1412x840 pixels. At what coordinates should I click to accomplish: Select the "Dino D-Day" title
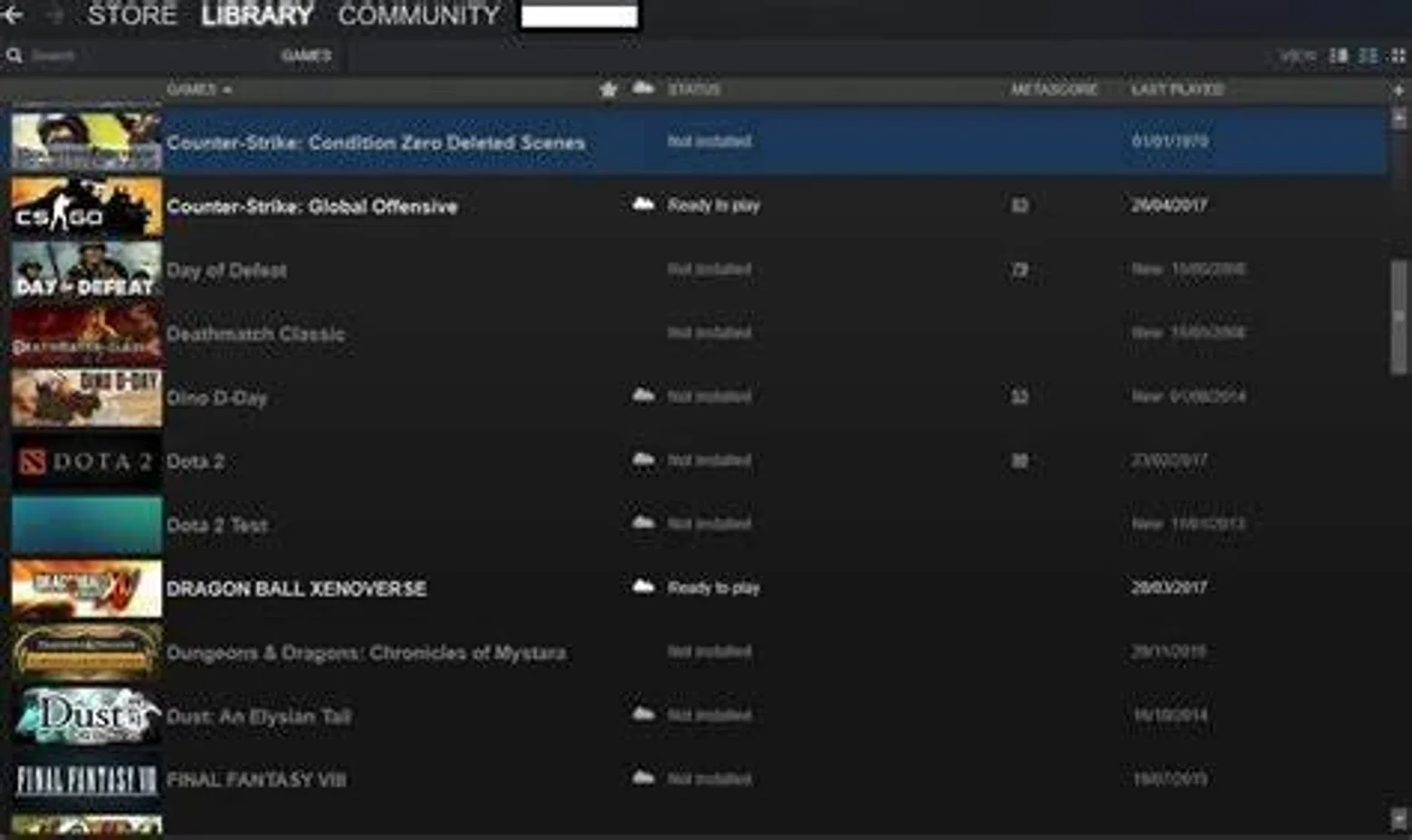216,397
